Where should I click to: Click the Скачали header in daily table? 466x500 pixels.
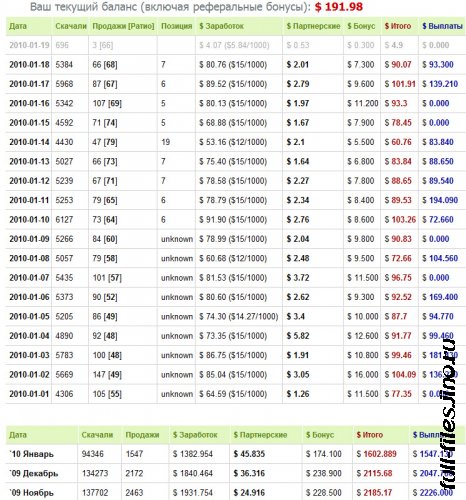[x=71, y=26]
